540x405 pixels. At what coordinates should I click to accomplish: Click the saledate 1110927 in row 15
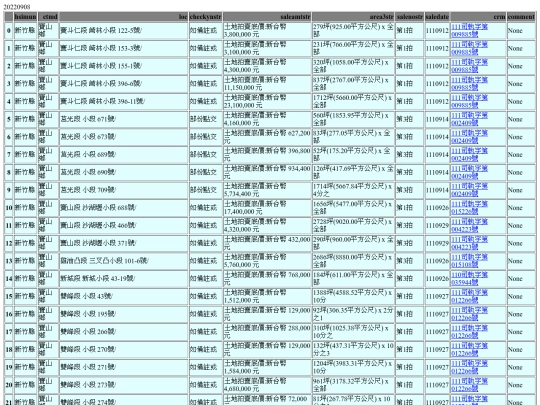(437, 297)
